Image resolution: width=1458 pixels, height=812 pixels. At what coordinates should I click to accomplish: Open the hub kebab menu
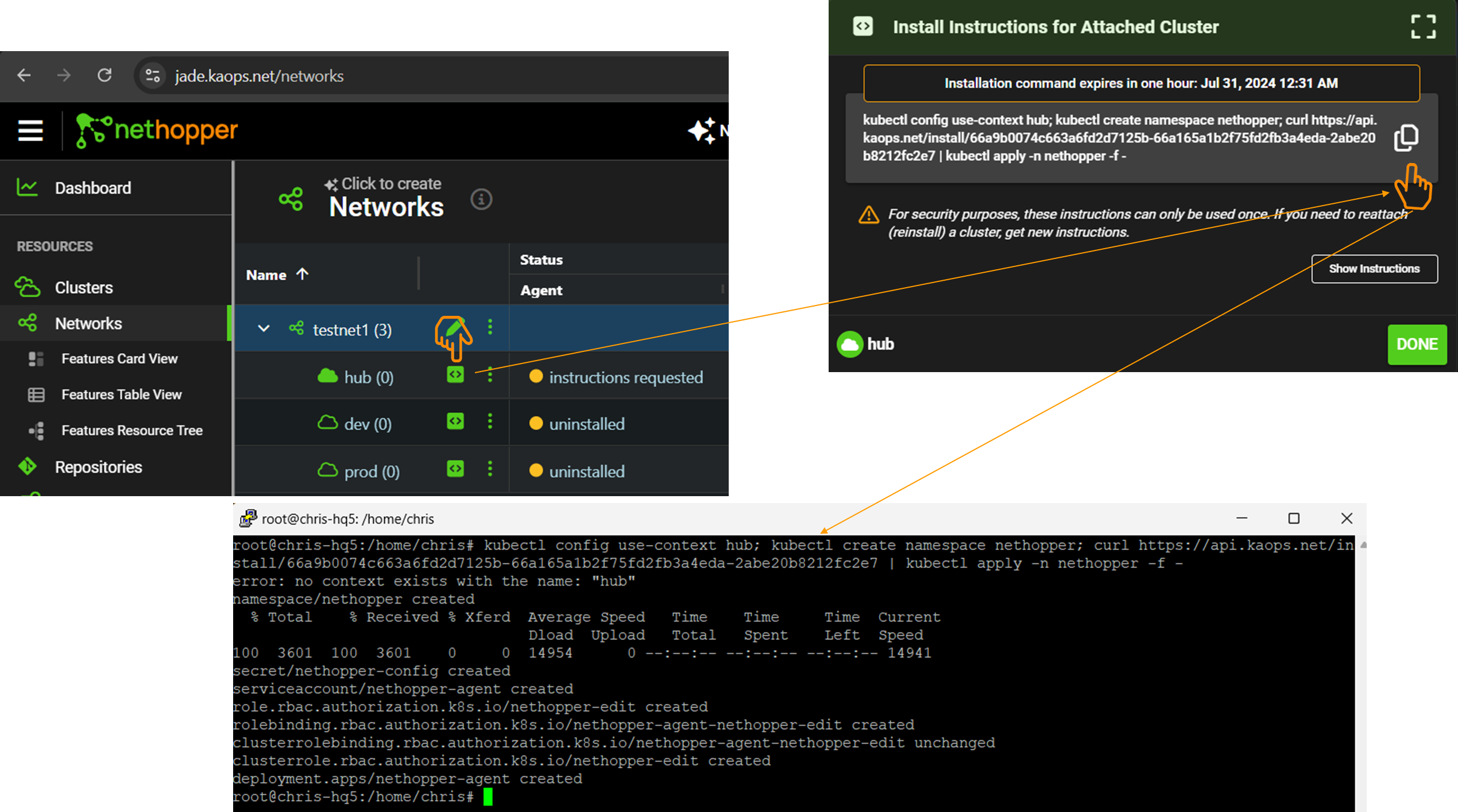coord(490,374)
